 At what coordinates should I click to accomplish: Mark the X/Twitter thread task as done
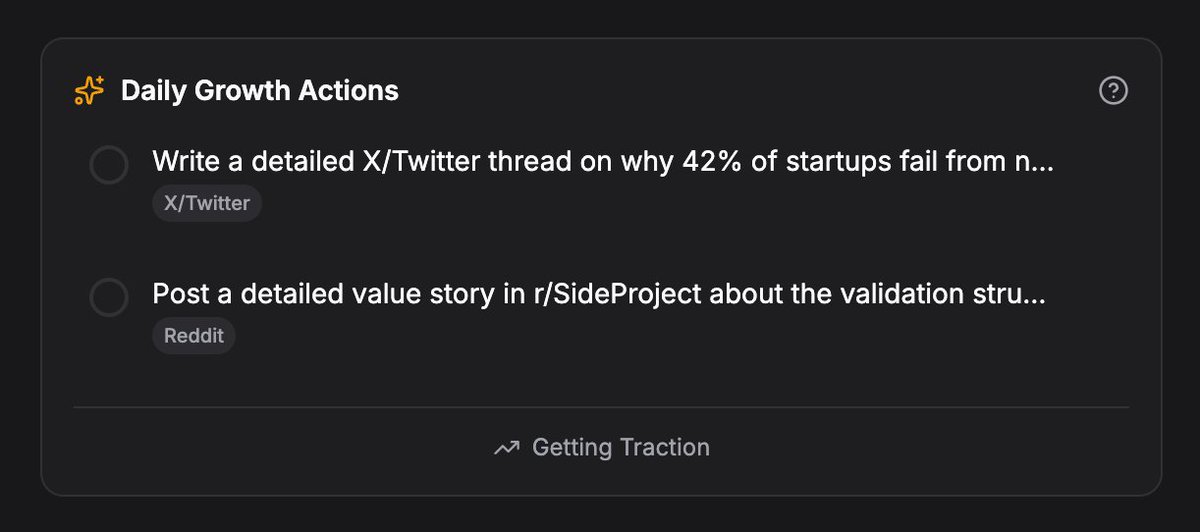[x=109, y=165]
